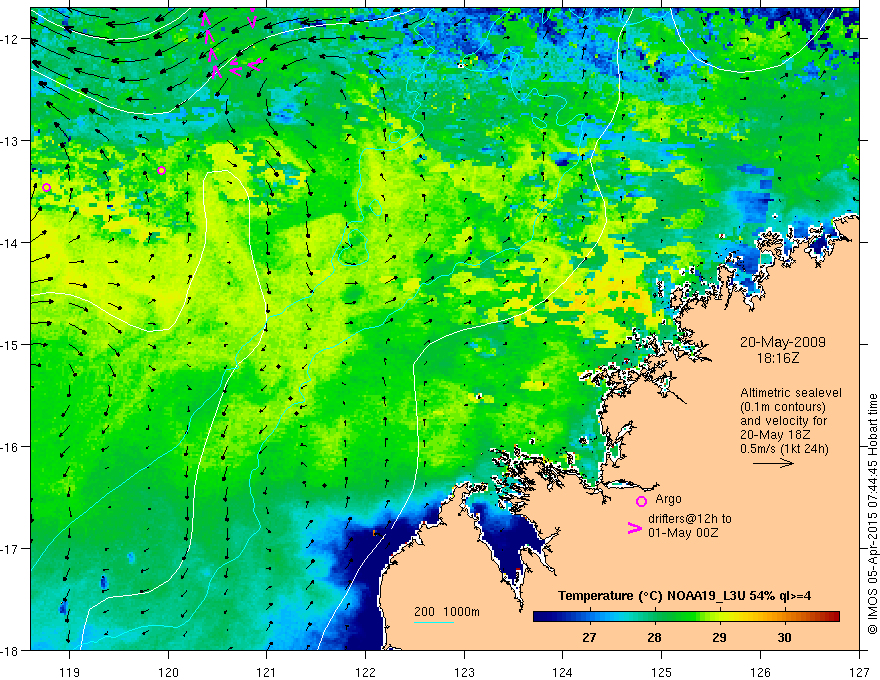Click the 0.5m/s velocity scale text
The height and width of the screenshot is (680, 880).
click(x=784, y=448)
